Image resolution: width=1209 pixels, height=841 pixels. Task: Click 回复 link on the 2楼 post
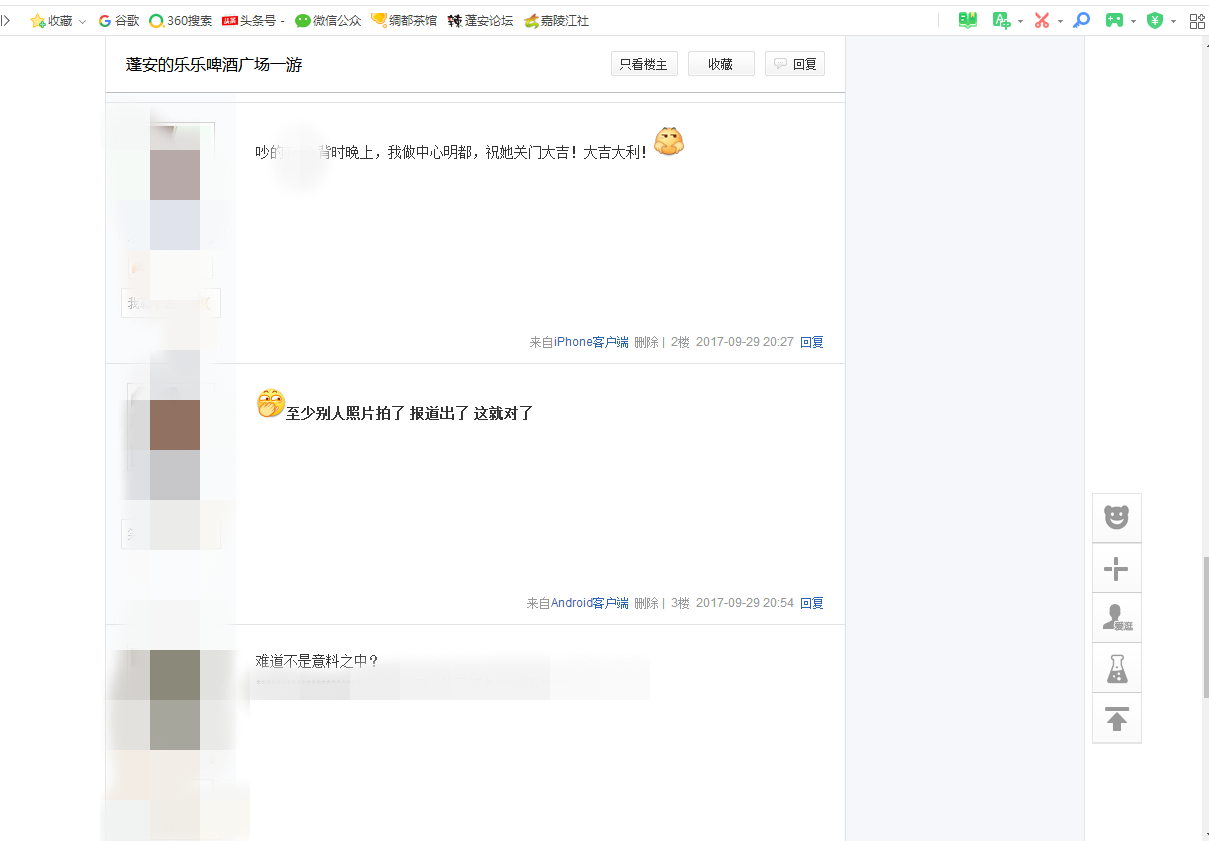pos(812,342)
